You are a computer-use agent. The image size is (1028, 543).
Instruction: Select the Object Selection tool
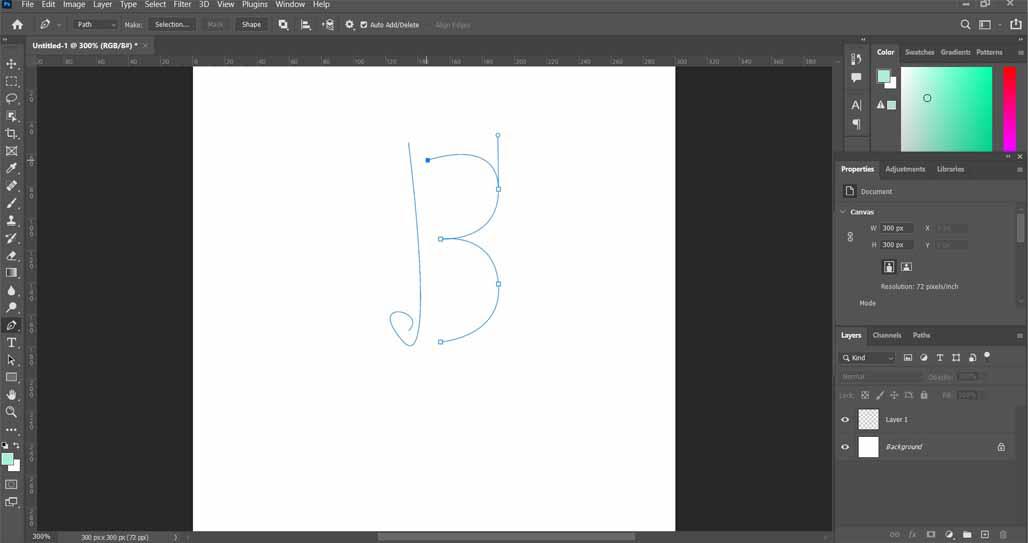(11, 116)
